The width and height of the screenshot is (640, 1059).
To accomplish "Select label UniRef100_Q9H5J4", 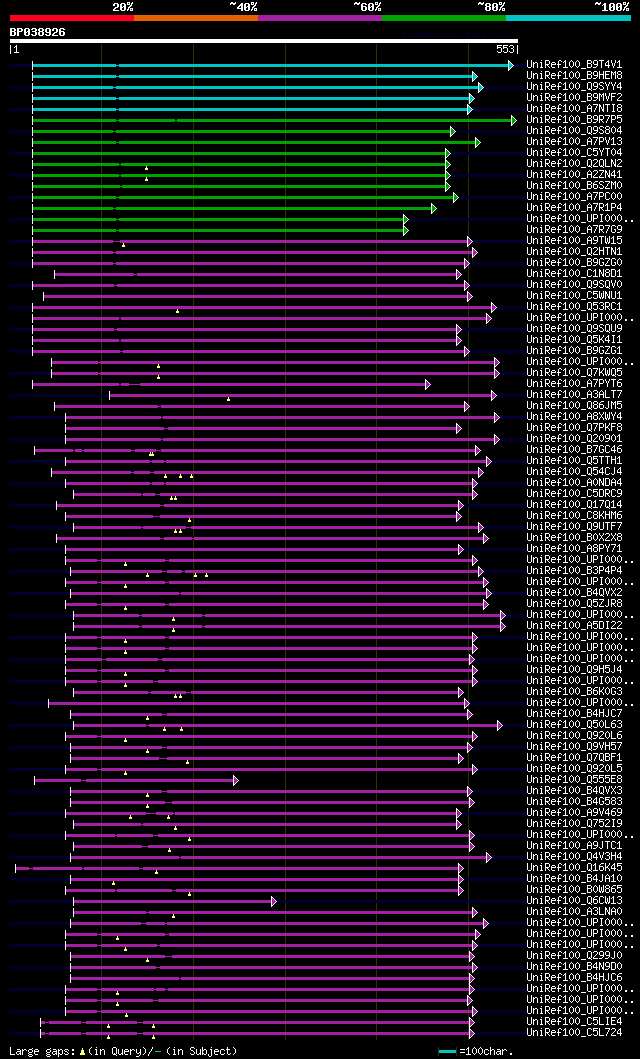I will click(x=575, y=670).
